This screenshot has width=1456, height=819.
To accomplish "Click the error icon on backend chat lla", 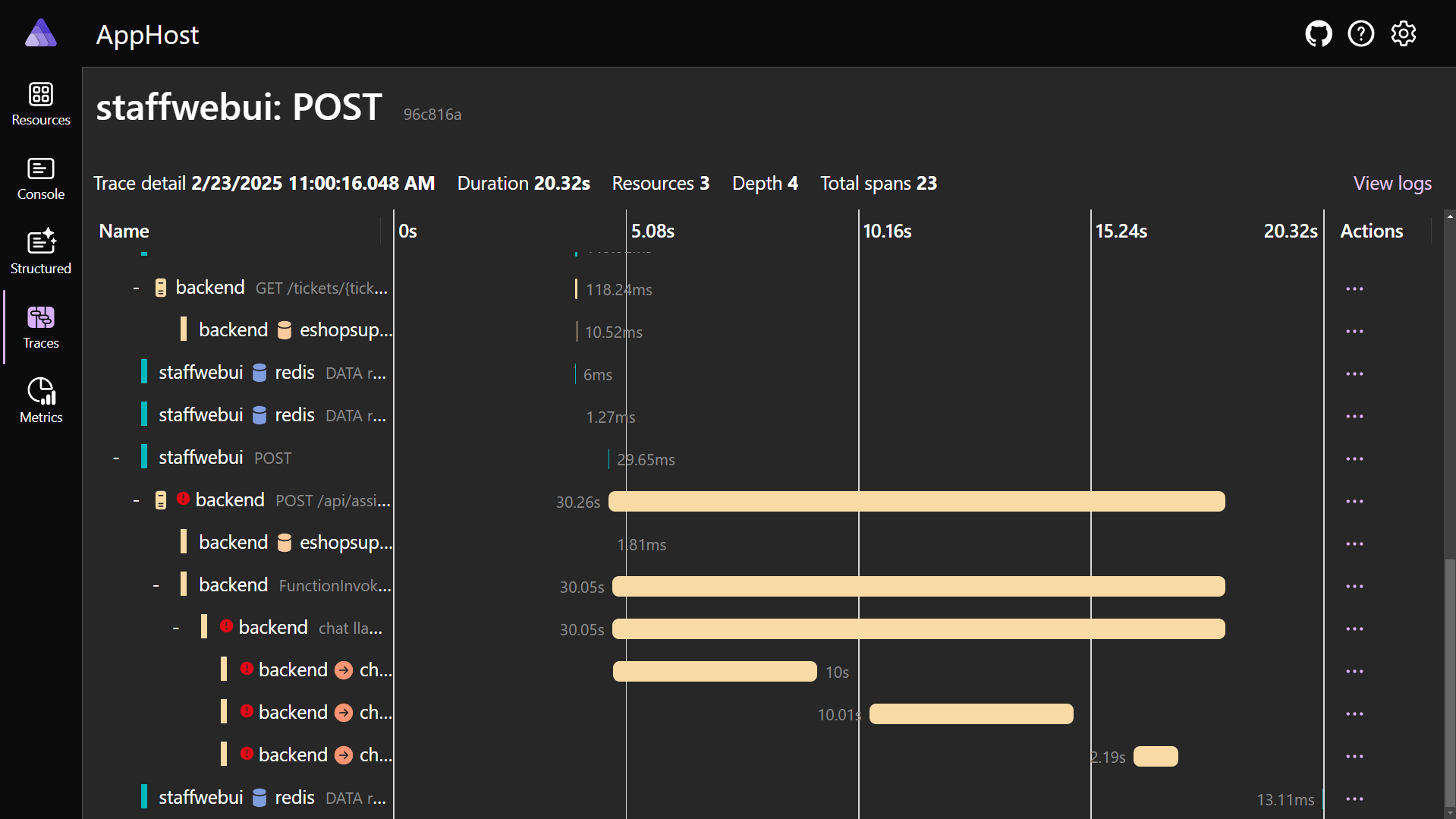I will point(226,626).
